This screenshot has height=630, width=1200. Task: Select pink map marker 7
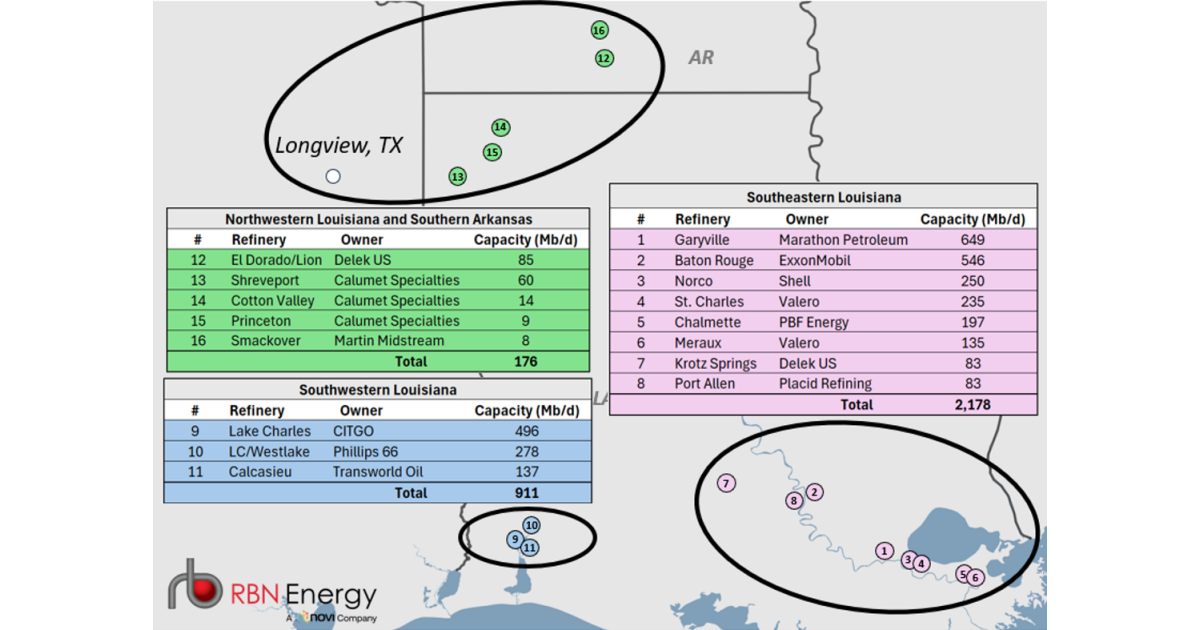pyautogui.click(x=727, y=483)
